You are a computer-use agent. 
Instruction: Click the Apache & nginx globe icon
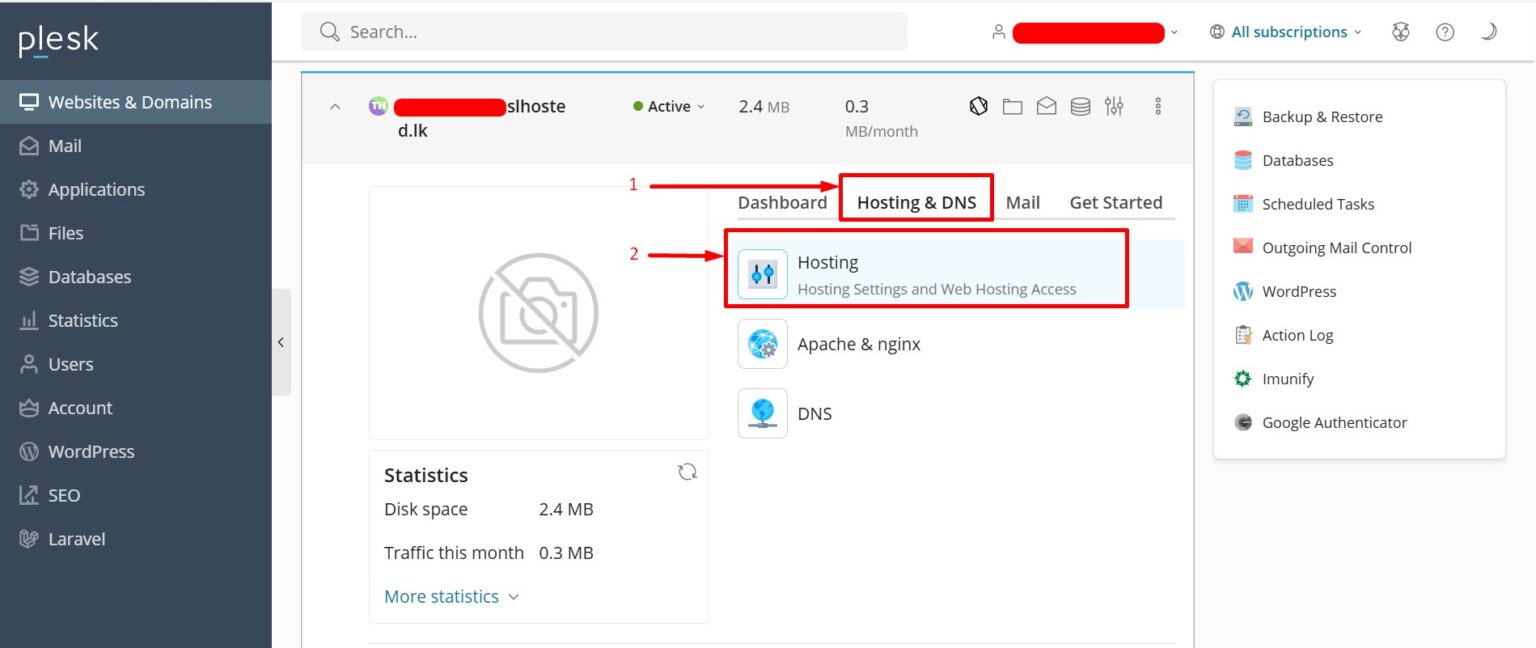(762, 344)
